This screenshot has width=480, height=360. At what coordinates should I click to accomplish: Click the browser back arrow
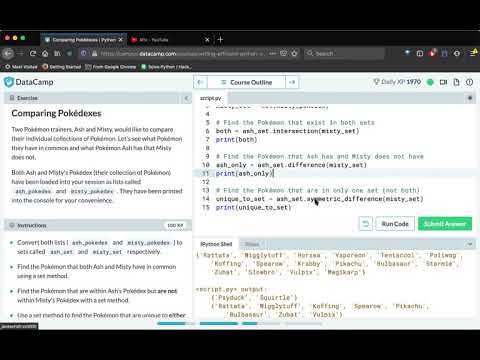click(x=8, y=53)
